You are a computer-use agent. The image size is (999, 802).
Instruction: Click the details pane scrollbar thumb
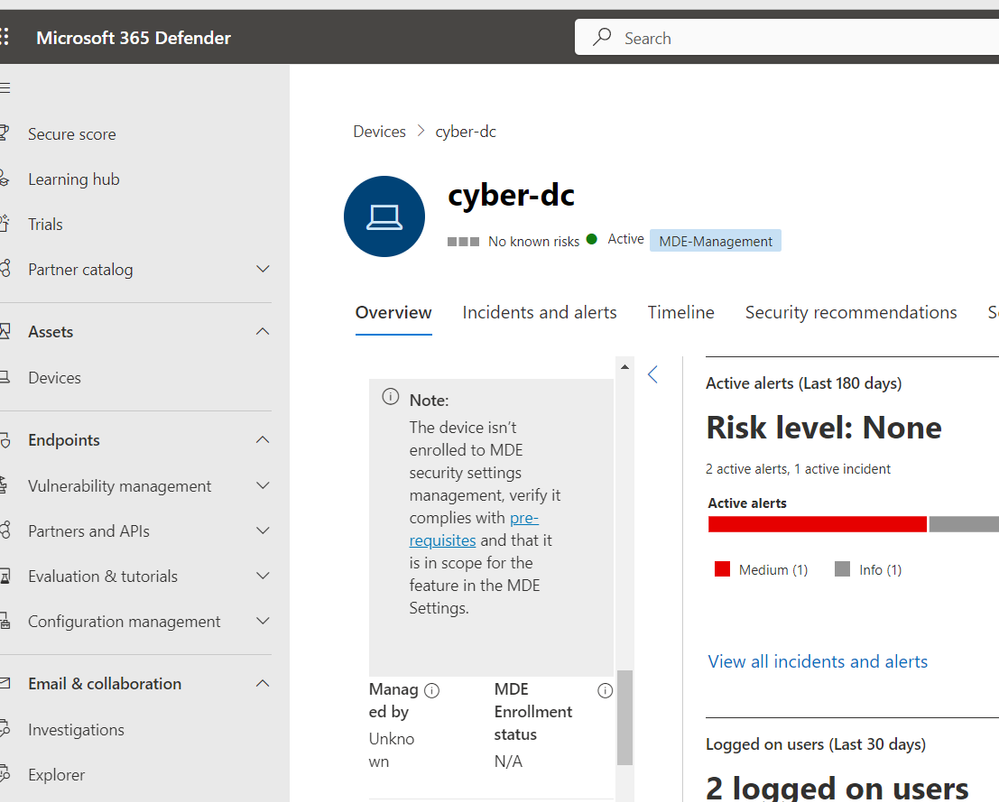(625, 717)
